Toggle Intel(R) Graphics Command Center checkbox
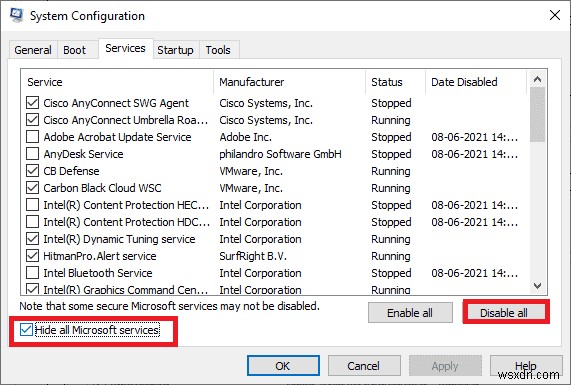 point(32,289)
